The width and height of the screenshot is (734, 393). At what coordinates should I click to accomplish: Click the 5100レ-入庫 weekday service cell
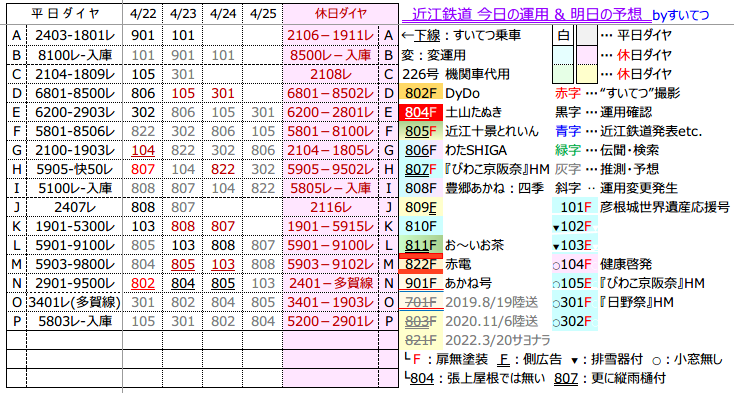click(x=74, y=188)
